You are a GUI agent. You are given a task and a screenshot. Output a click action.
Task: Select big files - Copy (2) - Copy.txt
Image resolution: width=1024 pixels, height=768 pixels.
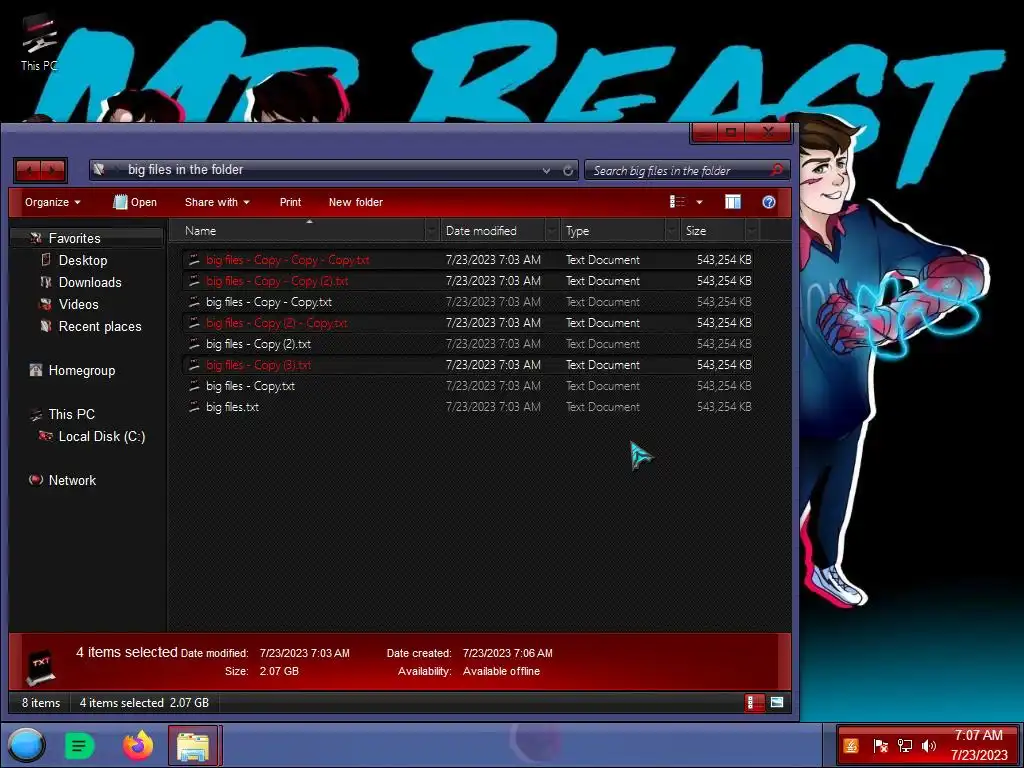(x=468, y=323)
